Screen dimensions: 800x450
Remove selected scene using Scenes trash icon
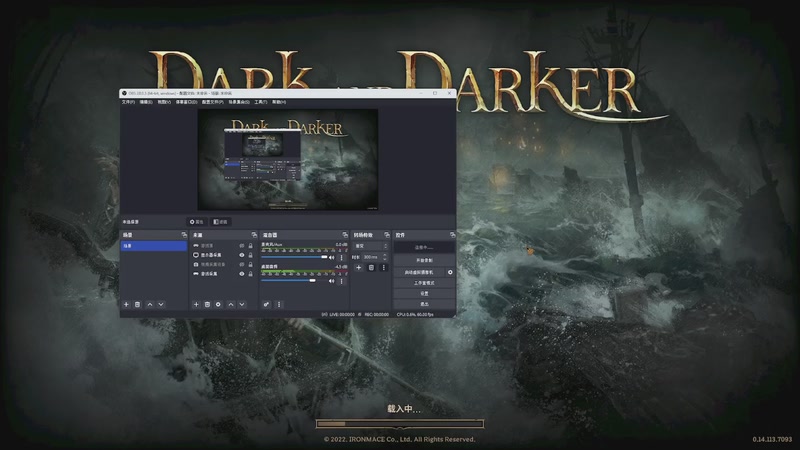137,305
